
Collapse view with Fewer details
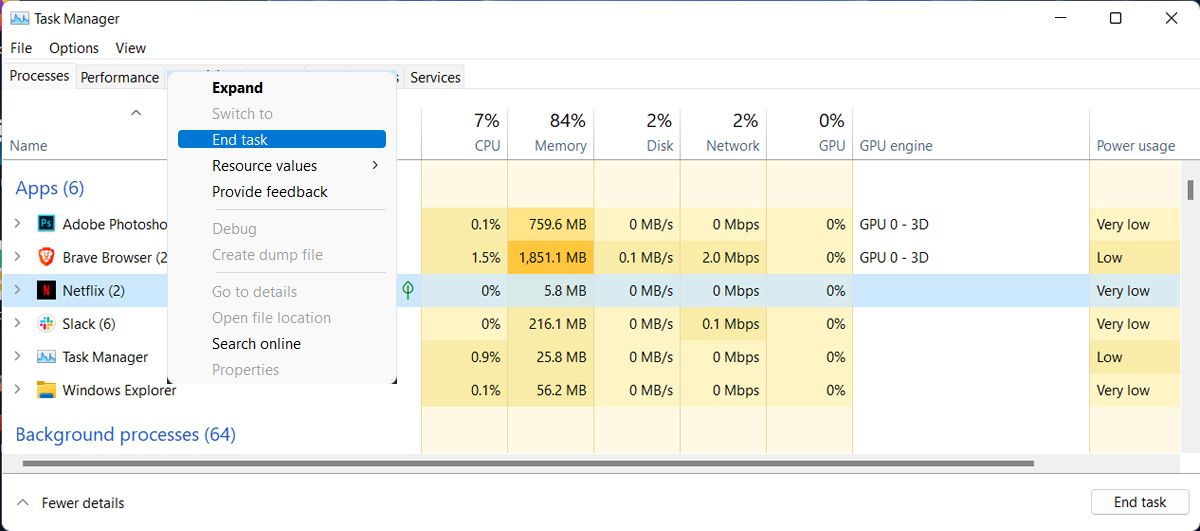(x=70, y=503)
